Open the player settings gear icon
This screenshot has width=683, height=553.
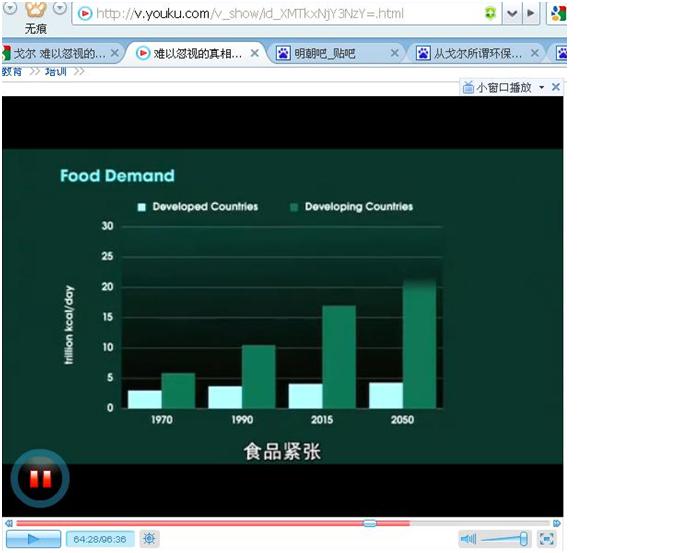click(x=149, y=539)
